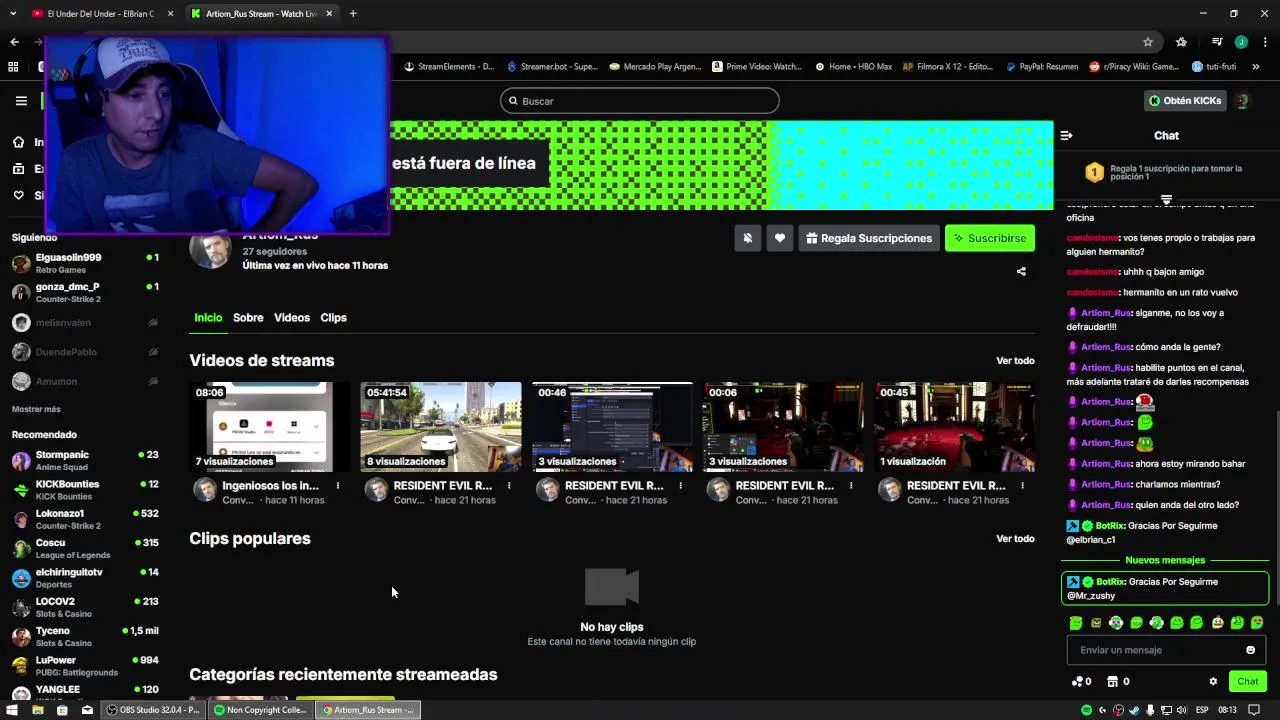Open chat settings gear icon
1280x720 pixels.
coord(1213,681)
